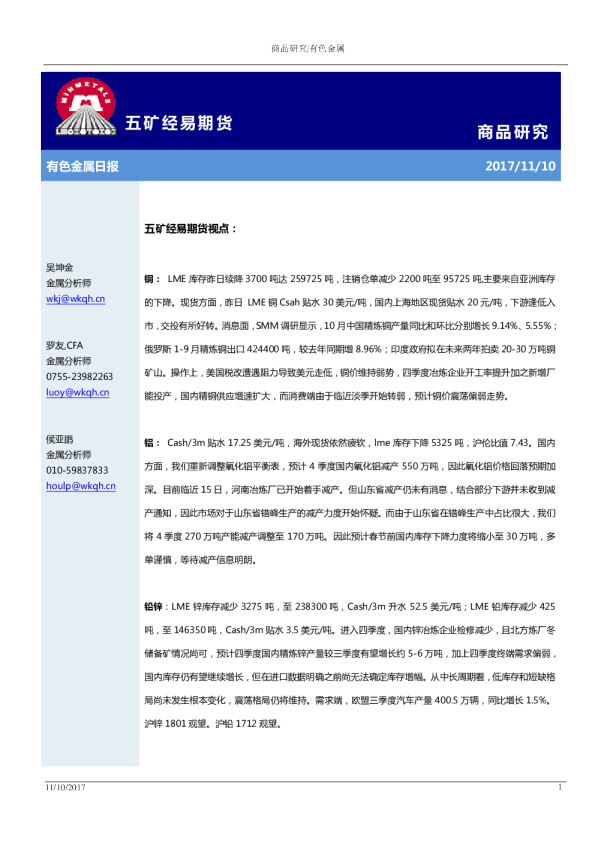595x842 pixels.
Task: Select the company name 五矿经易期货 in banner
Action: tap(179, 123)
